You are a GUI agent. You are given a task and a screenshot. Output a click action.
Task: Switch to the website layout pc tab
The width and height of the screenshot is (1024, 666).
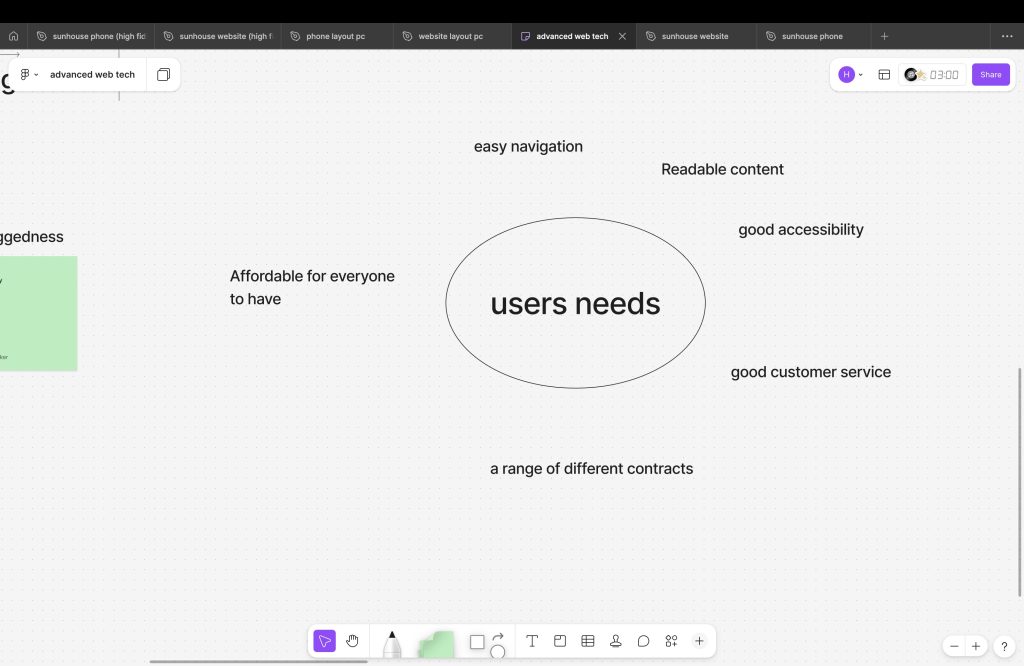coord(450,36)
